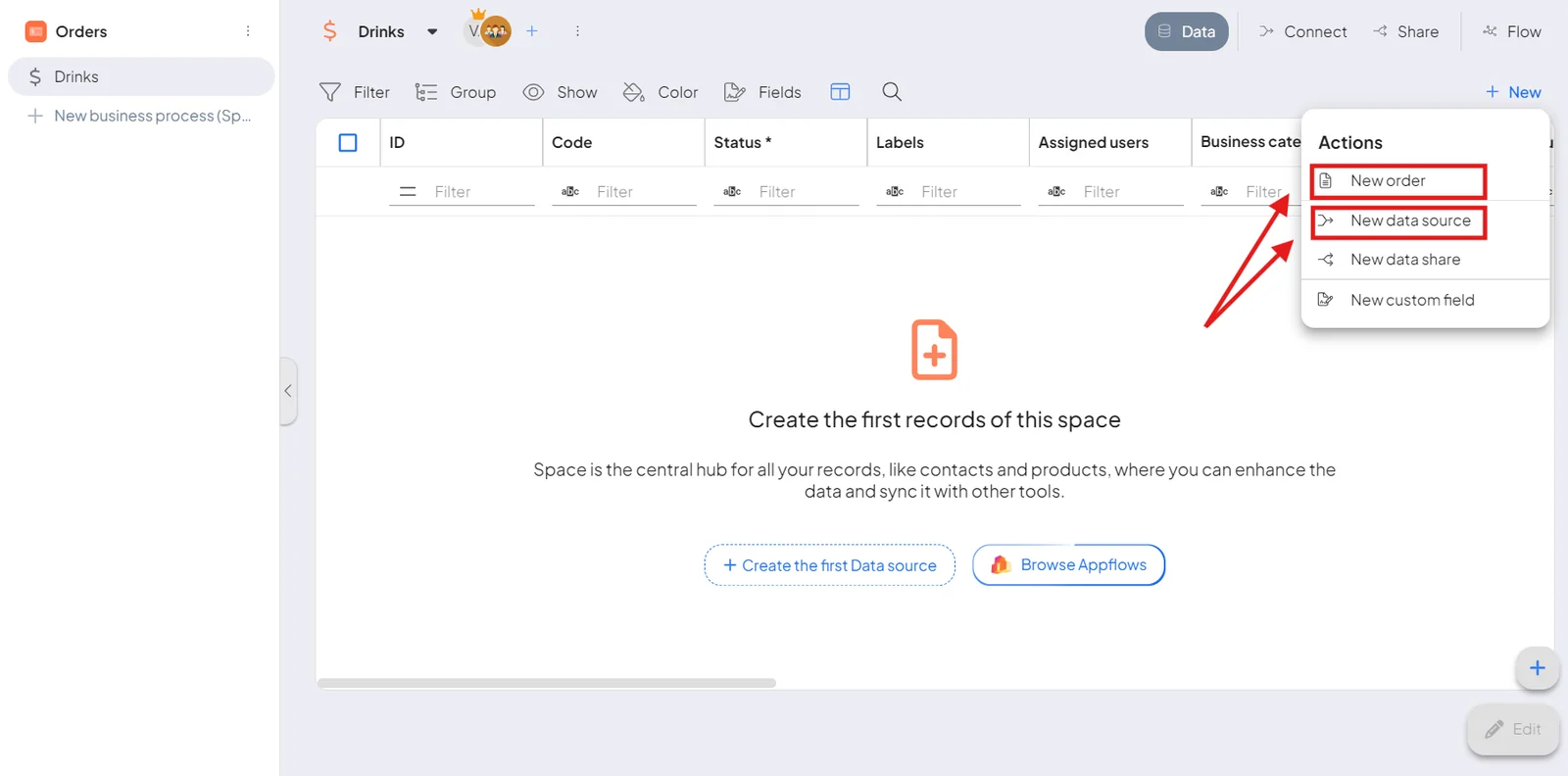Expand the Drinks title dropdown arrow

[x=432, y=31]
